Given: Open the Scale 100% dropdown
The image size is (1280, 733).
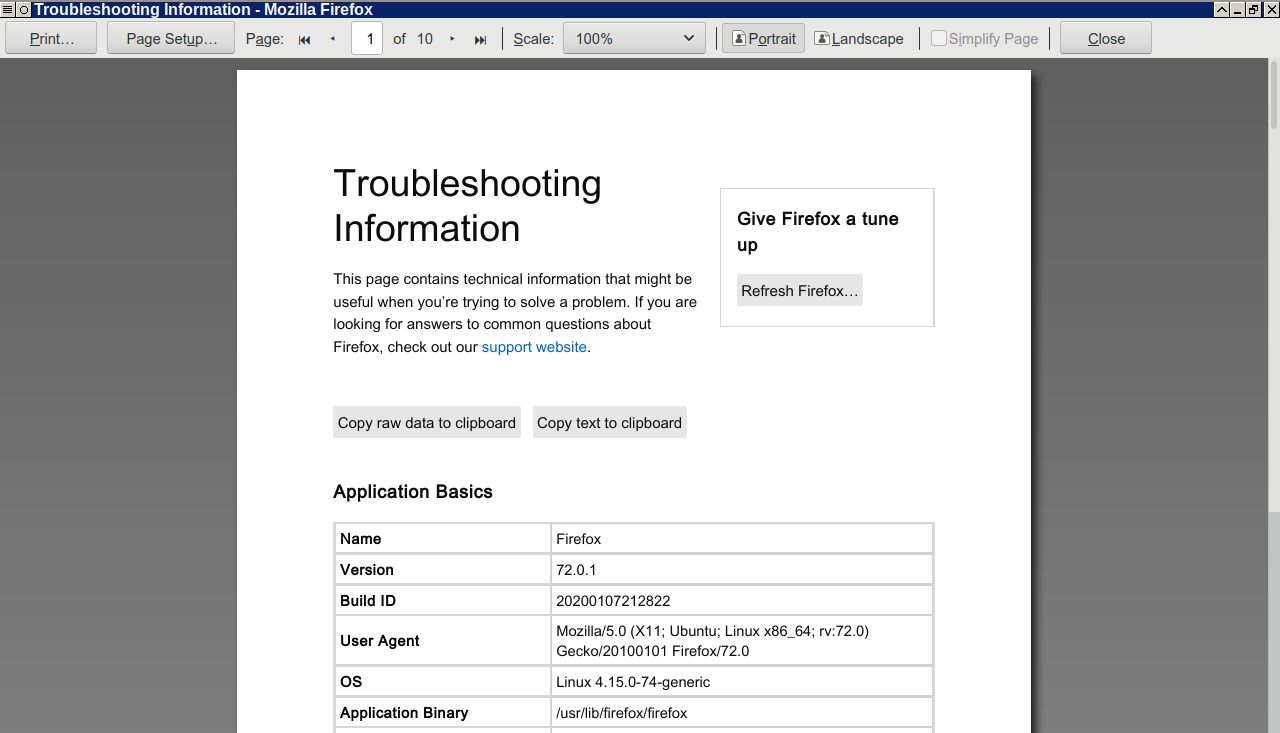Looking at the screenshot, I should click(x=634, y=39).
